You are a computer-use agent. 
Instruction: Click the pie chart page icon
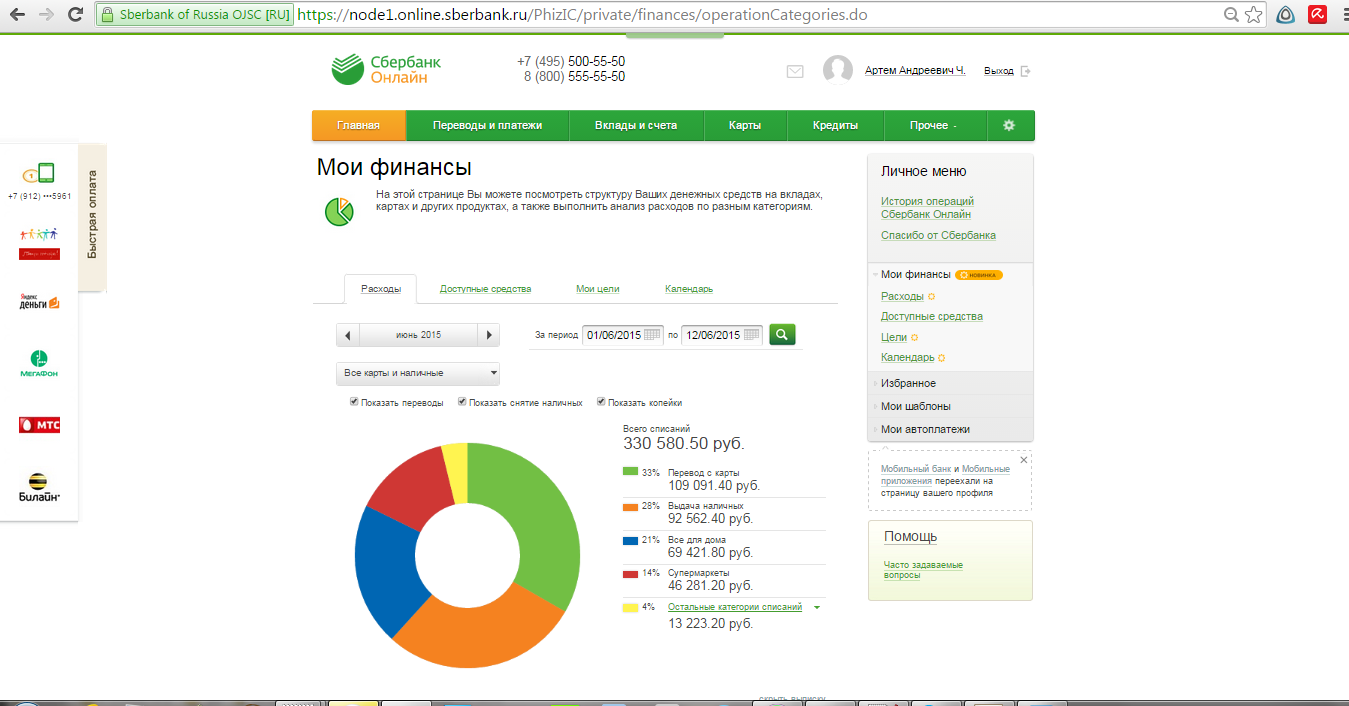[x=339, y=211]
